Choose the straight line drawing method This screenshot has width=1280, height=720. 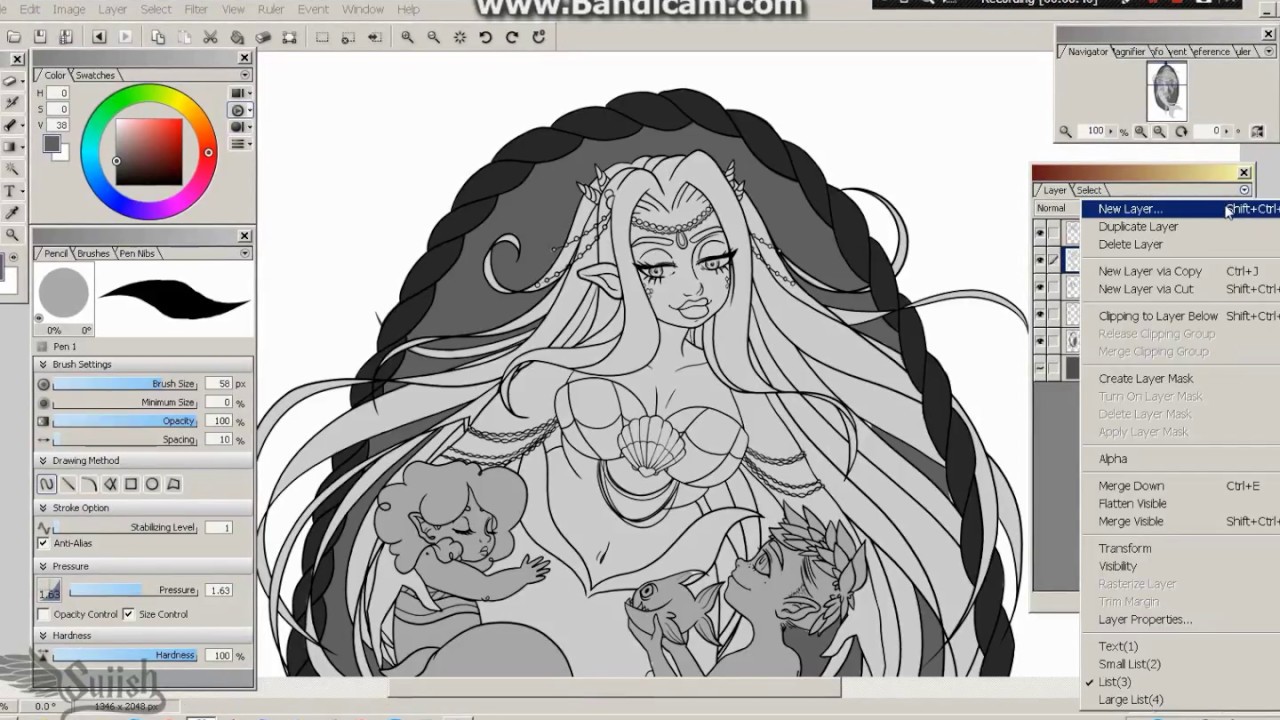click(68, 484)
